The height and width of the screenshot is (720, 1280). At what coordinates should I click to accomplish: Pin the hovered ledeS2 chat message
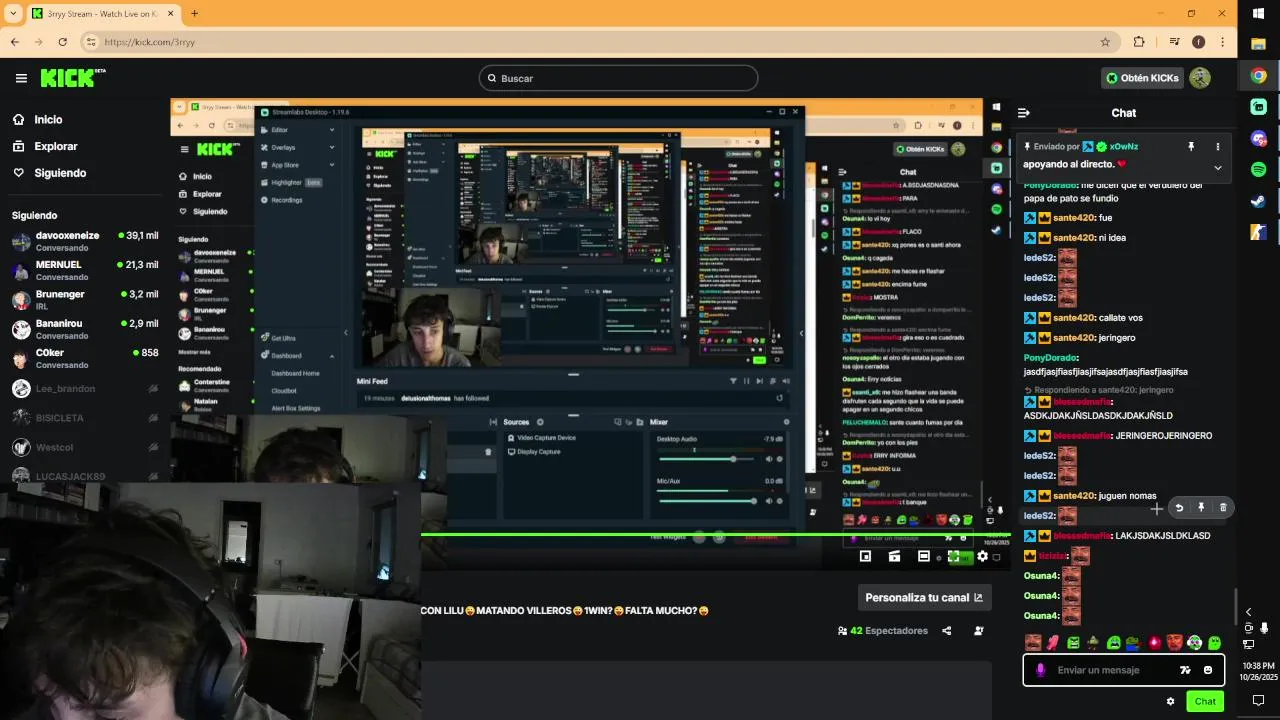click(1201, 508)
